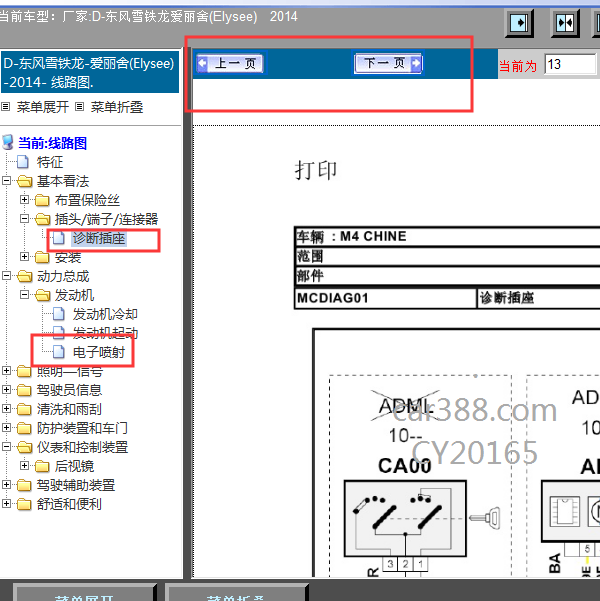Expand the 安装 folder
The height and width of the screenshot is (601, 600).
25,256
